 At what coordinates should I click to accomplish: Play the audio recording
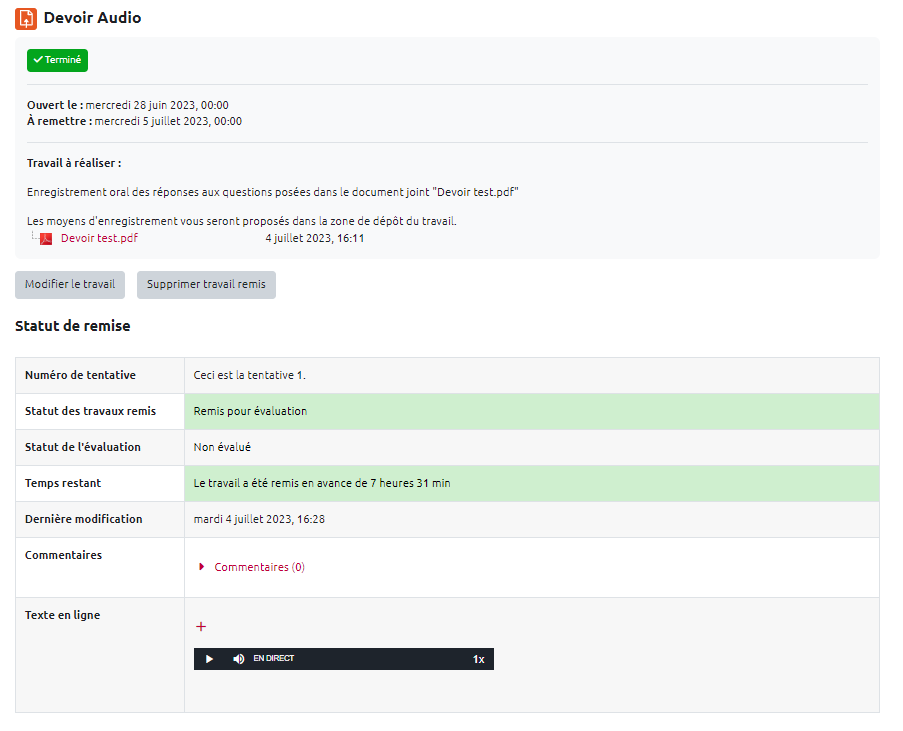tap(209, 659)
